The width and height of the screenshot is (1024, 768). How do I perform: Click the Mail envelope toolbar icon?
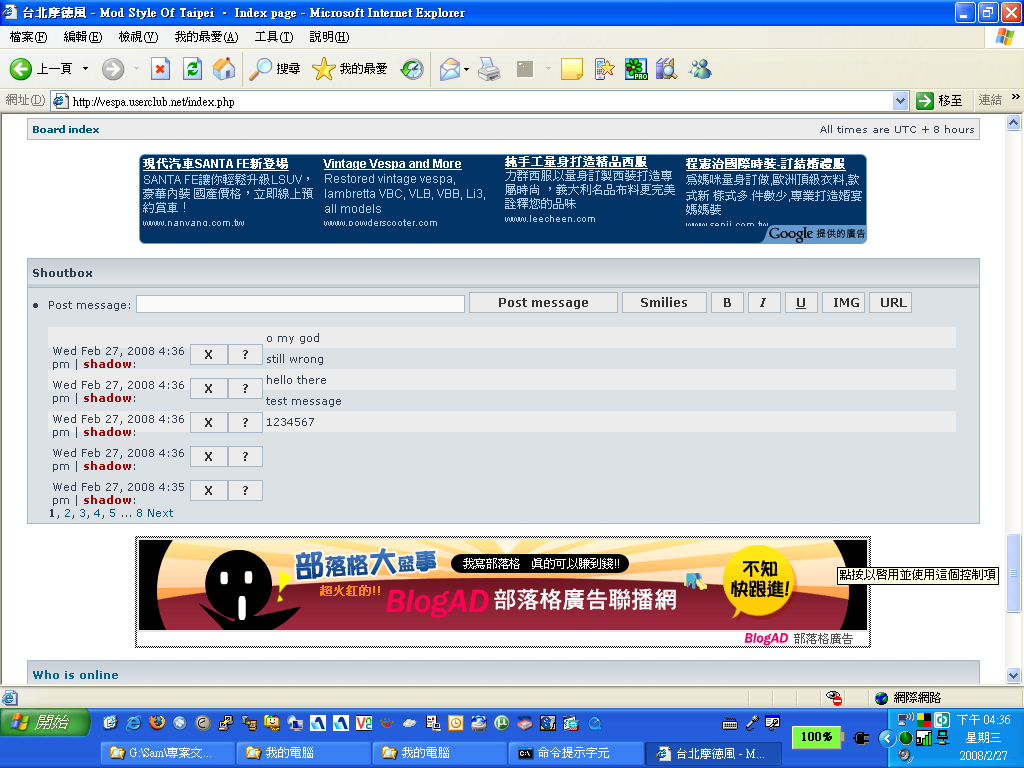(x=450, y=69)
